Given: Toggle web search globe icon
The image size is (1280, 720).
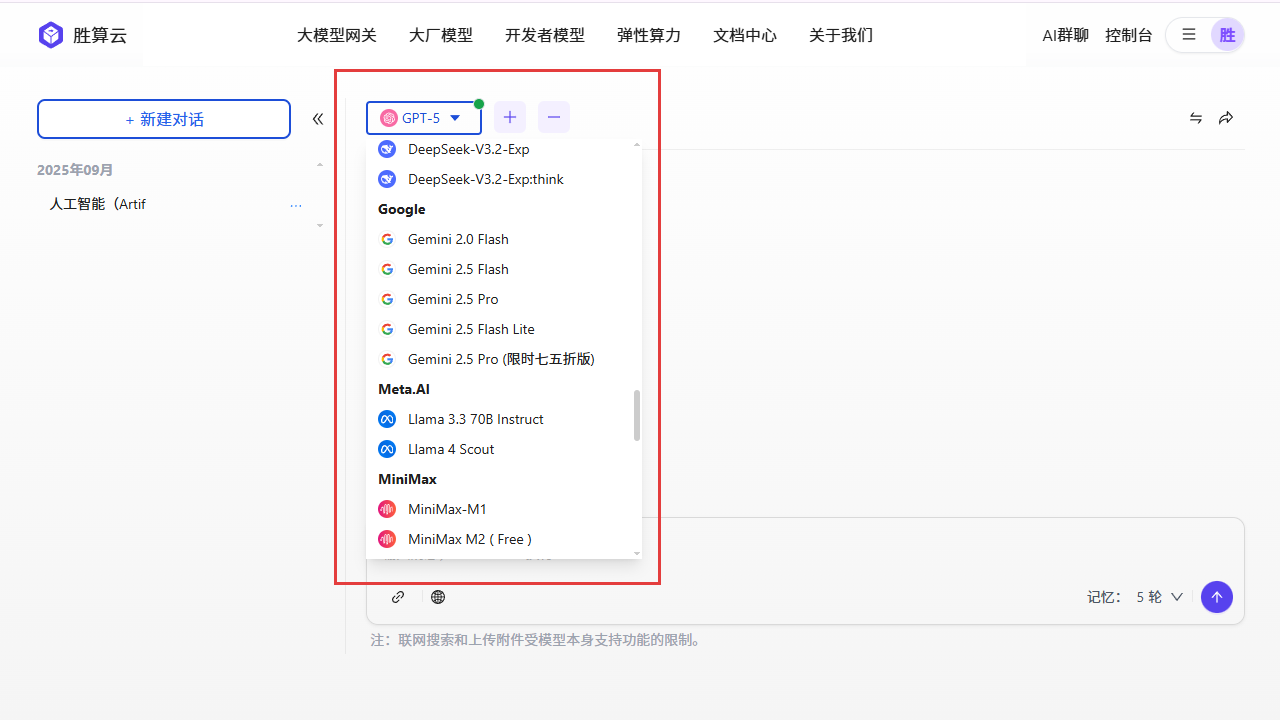Looking at the screenshot, I should [x=438, y=597].
